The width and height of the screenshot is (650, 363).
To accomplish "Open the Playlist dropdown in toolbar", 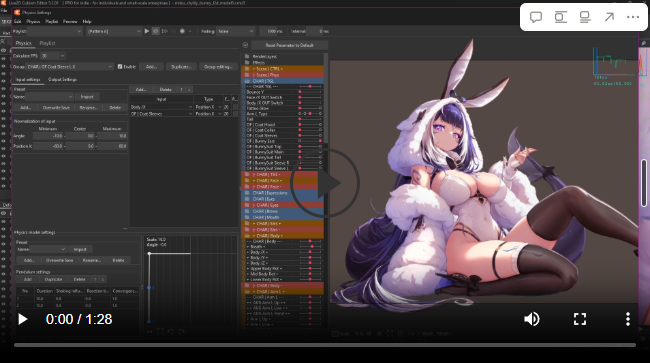I will [54, 31].
